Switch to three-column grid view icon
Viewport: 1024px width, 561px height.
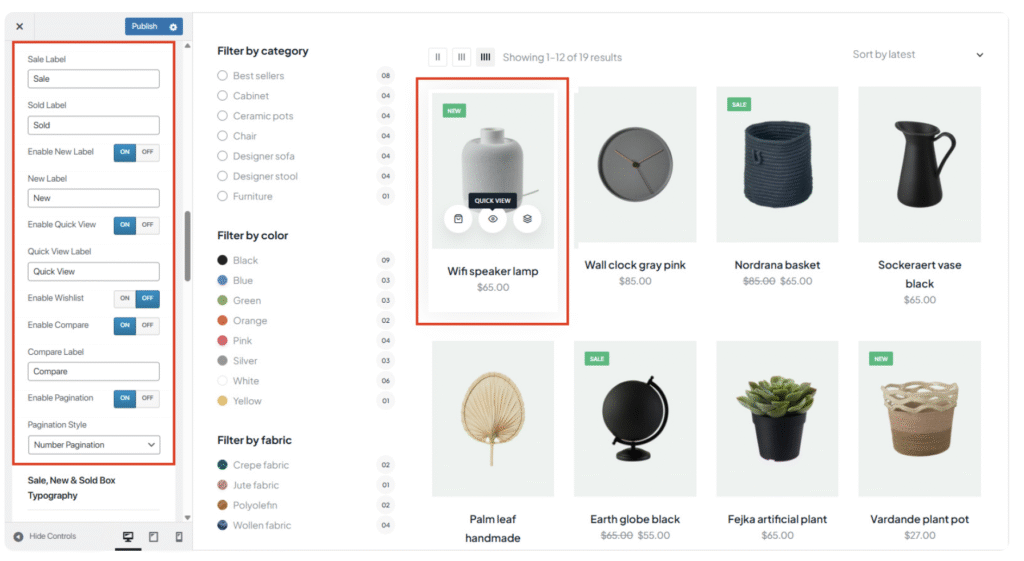(461, 57)
